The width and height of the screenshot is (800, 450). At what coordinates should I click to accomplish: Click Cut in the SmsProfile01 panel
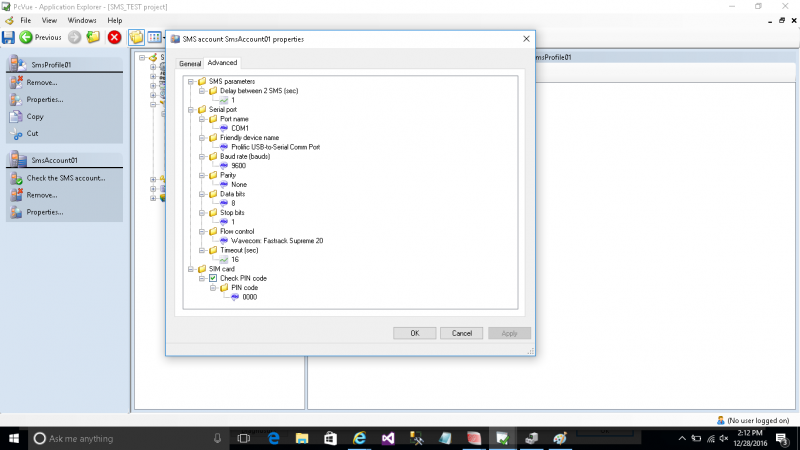click(32, 133)
